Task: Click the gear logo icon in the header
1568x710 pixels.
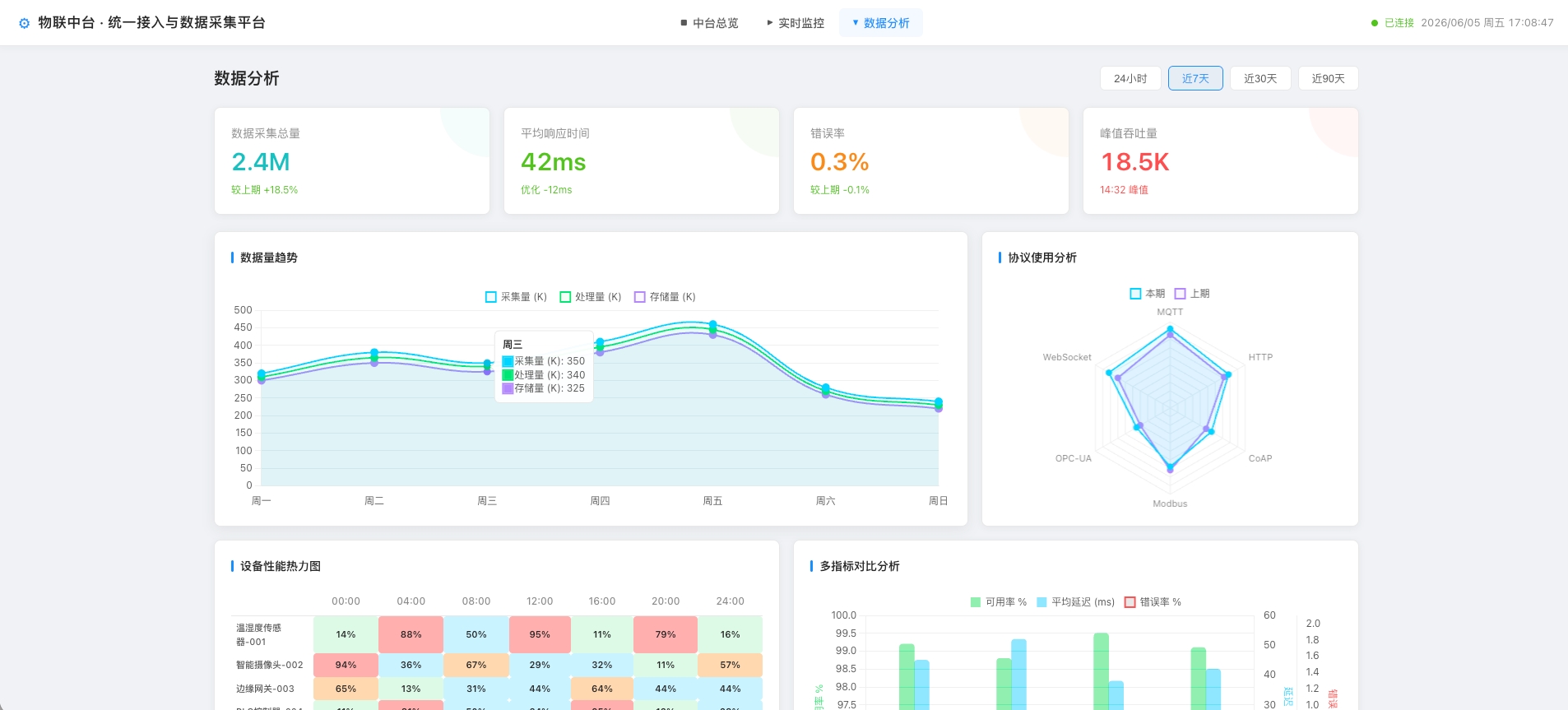Action: coord(24,23)
